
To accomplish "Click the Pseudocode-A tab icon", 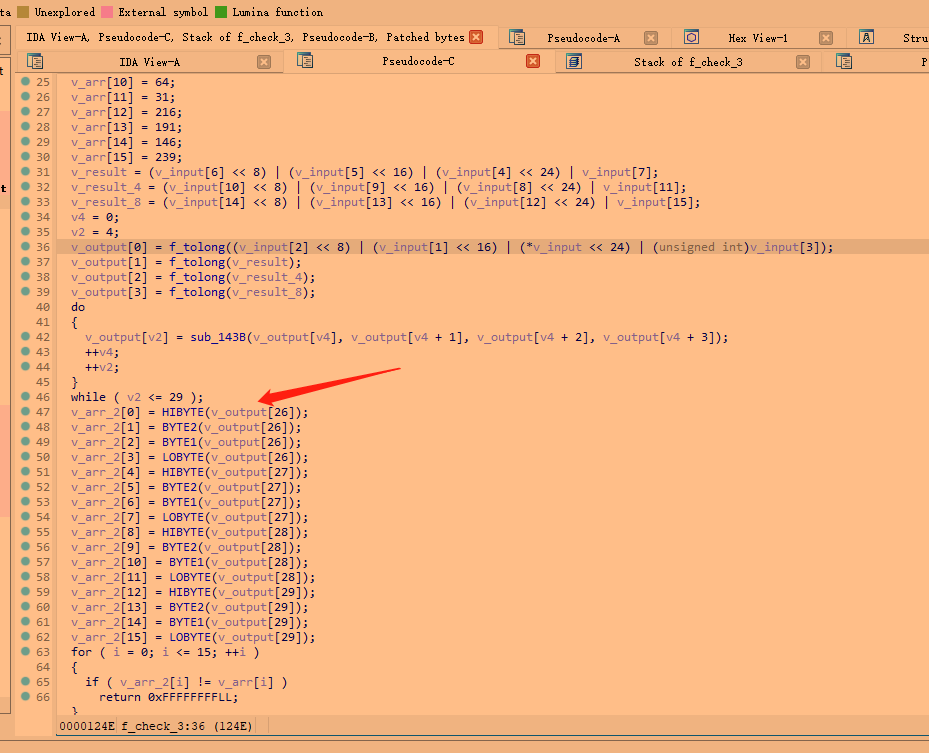I will [x=517, y=35].
